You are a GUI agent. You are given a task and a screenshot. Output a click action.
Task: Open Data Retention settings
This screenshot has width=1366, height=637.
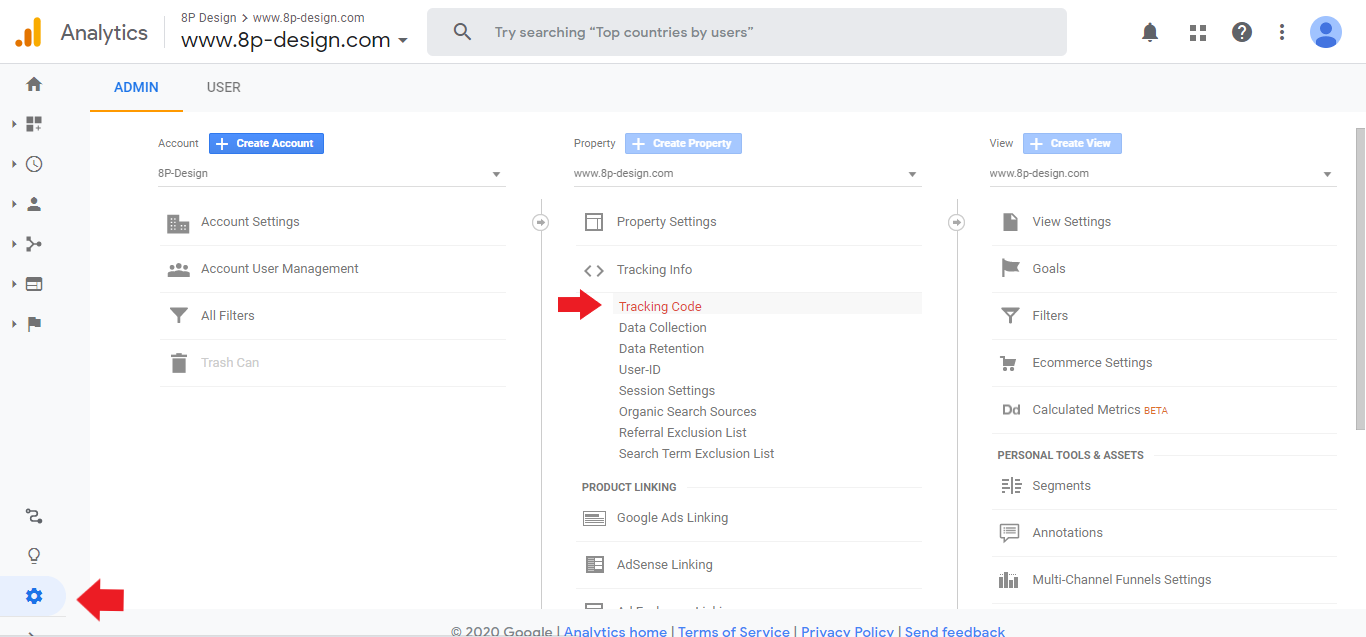point(661,349)
